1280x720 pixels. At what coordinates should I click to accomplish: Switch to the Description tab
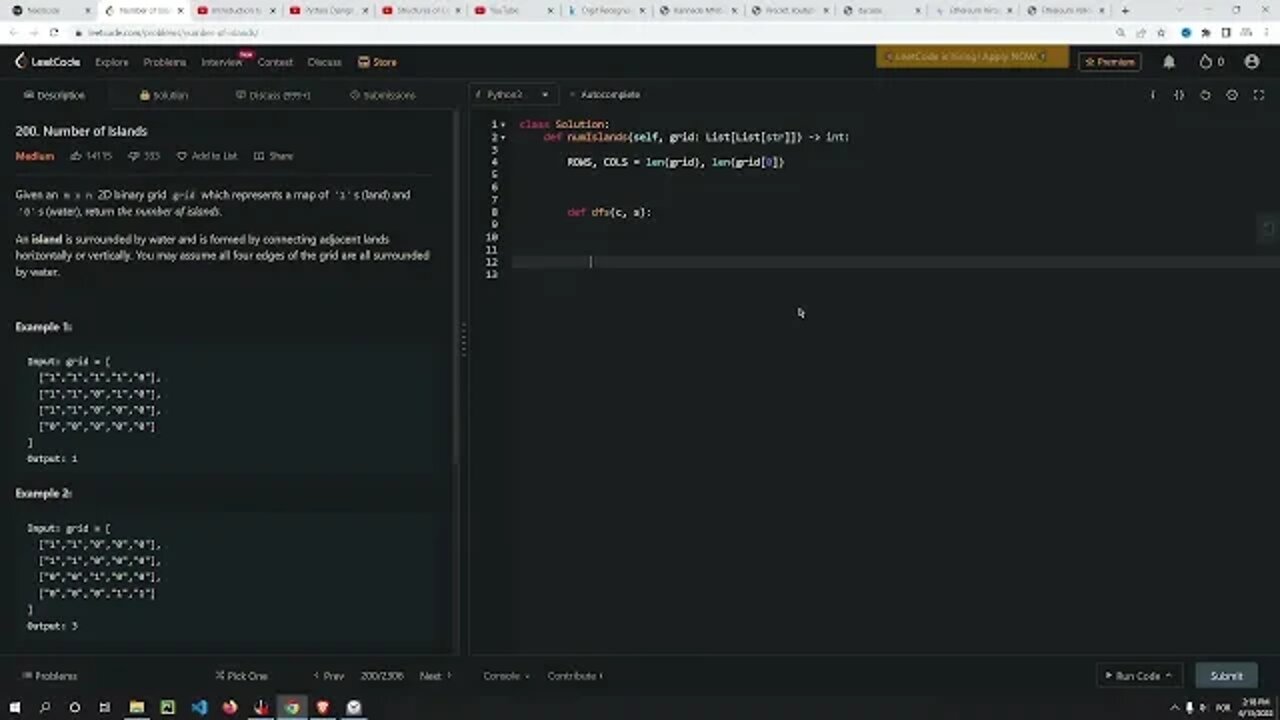pyautogui.click(x=55, y=95)
